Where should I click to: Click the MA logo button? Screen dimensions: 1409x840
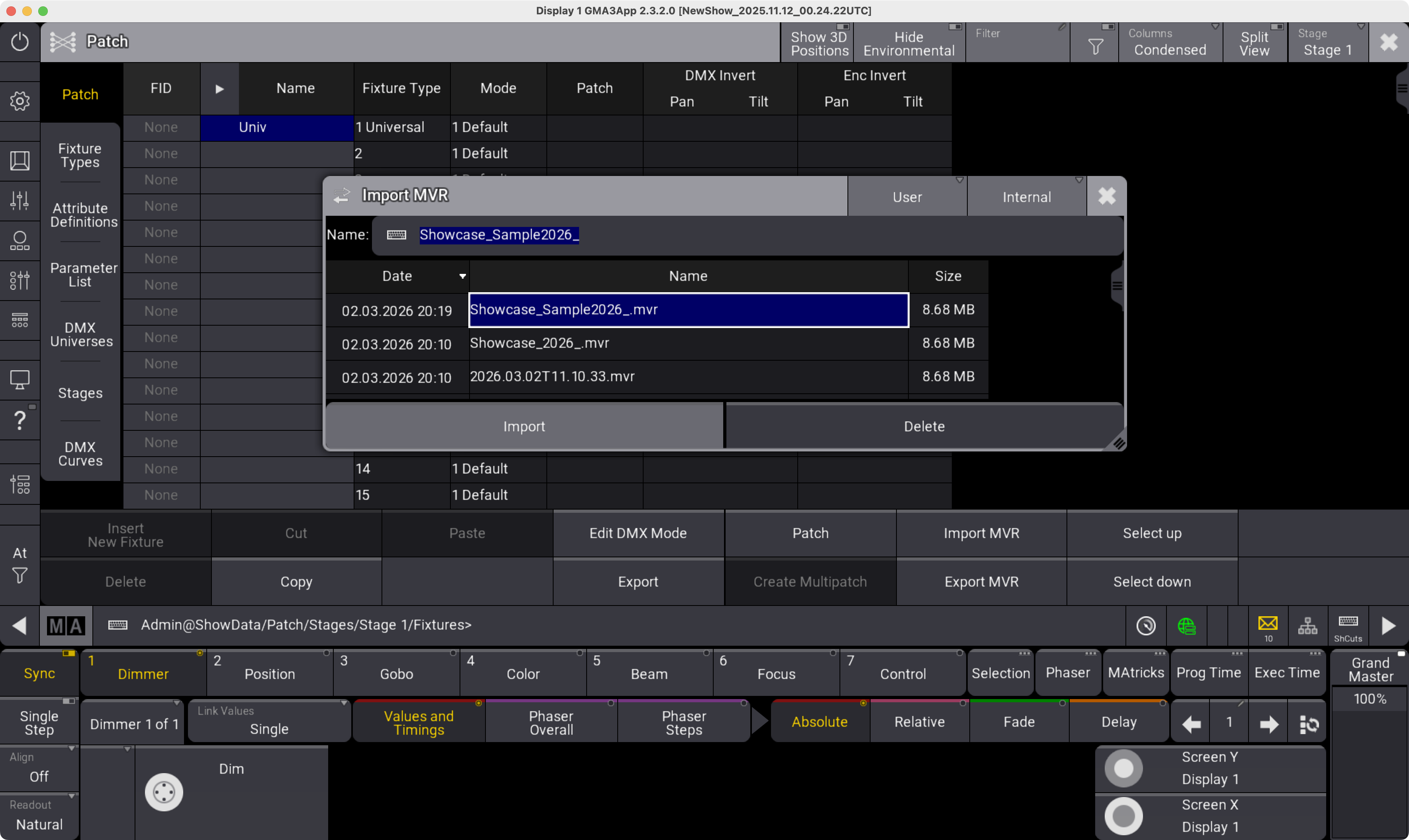pyautogui.click(x=66, y=625)
